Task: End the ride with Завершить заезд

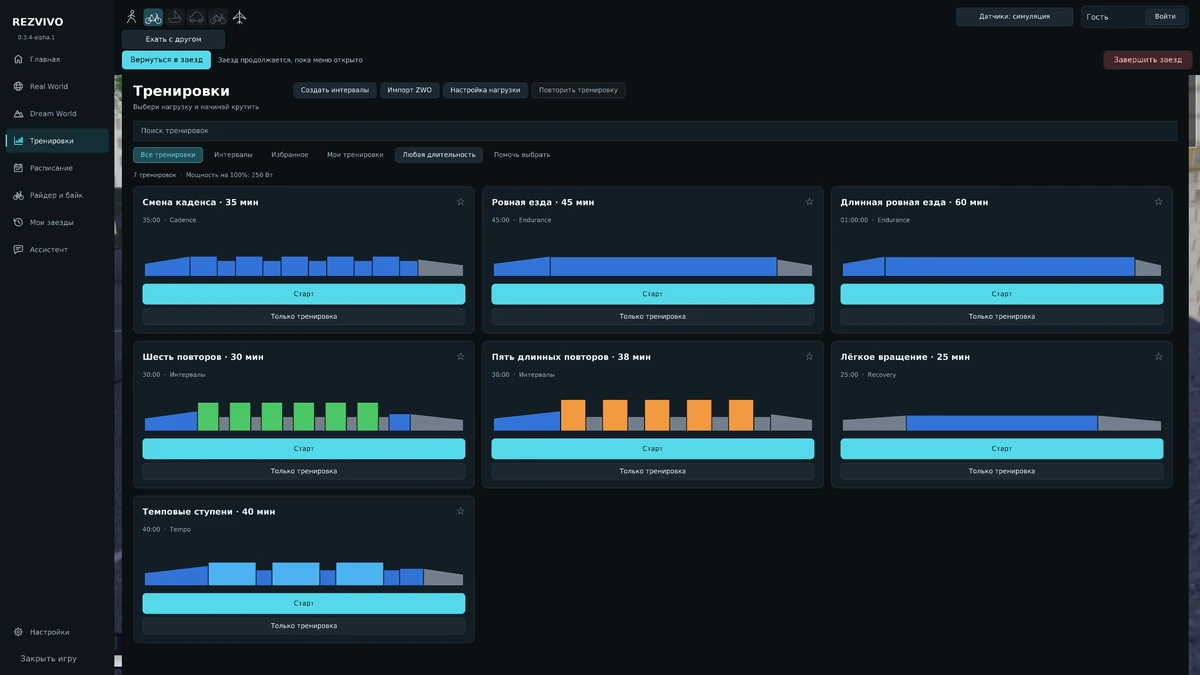Action: pos(1148,60)
